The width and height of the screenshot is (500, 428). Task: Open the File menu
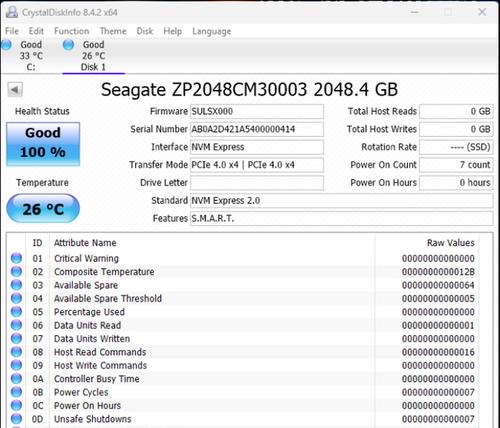pos(12,31)
